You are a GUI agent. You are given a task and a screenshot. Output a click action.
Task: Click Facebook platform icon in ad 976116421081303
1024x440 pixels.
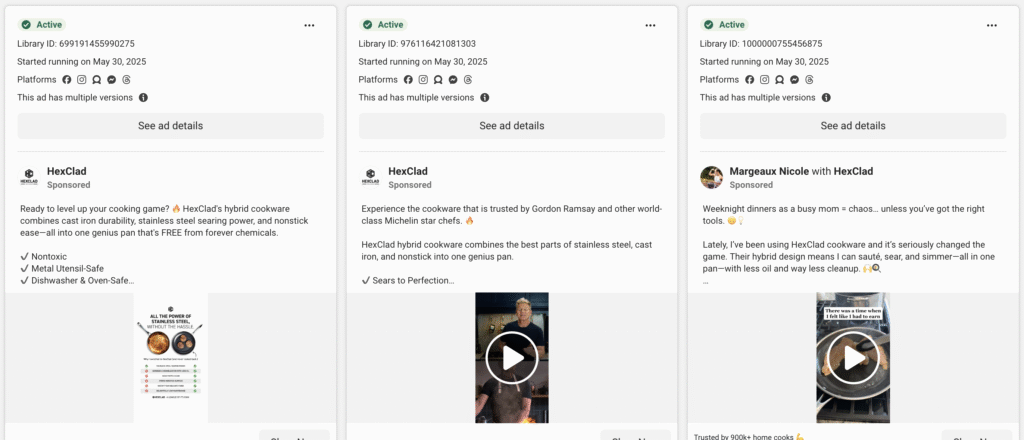408,80
